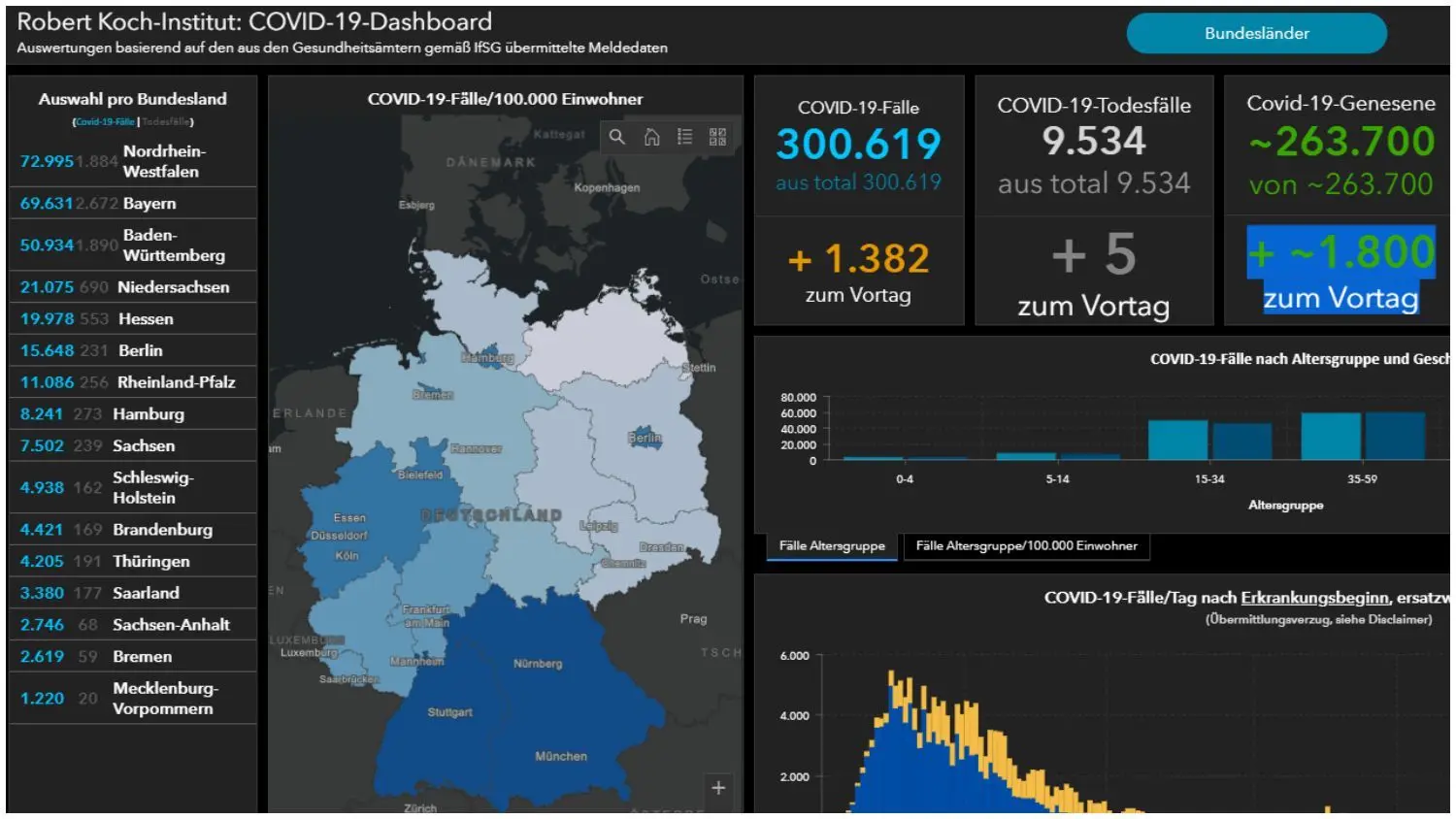Open the basemap gallery grid icon
This screenshot has width=1456, height=819.
[x=717, y=138]
